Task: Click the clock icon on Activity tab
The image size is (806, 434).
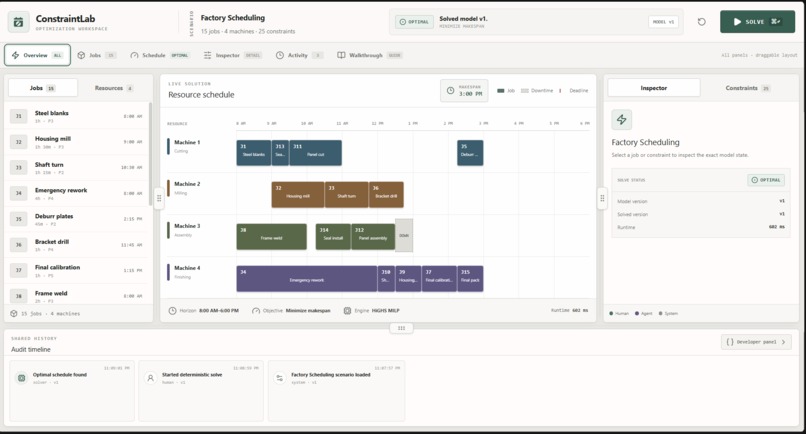Action: click(x=280, y=55)
